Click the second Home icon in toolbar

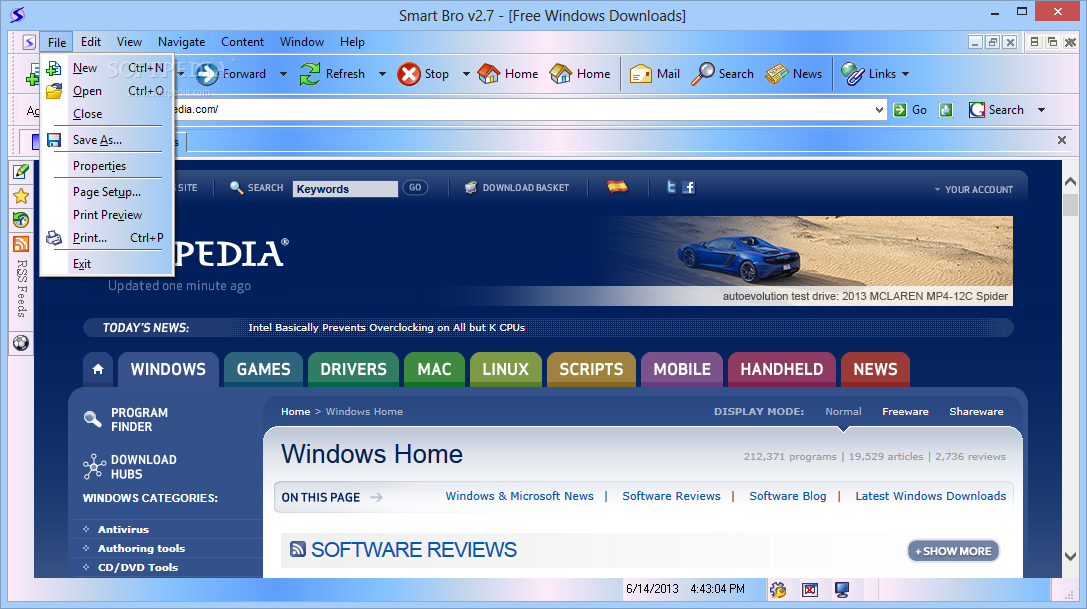click(x=561, y=74)
